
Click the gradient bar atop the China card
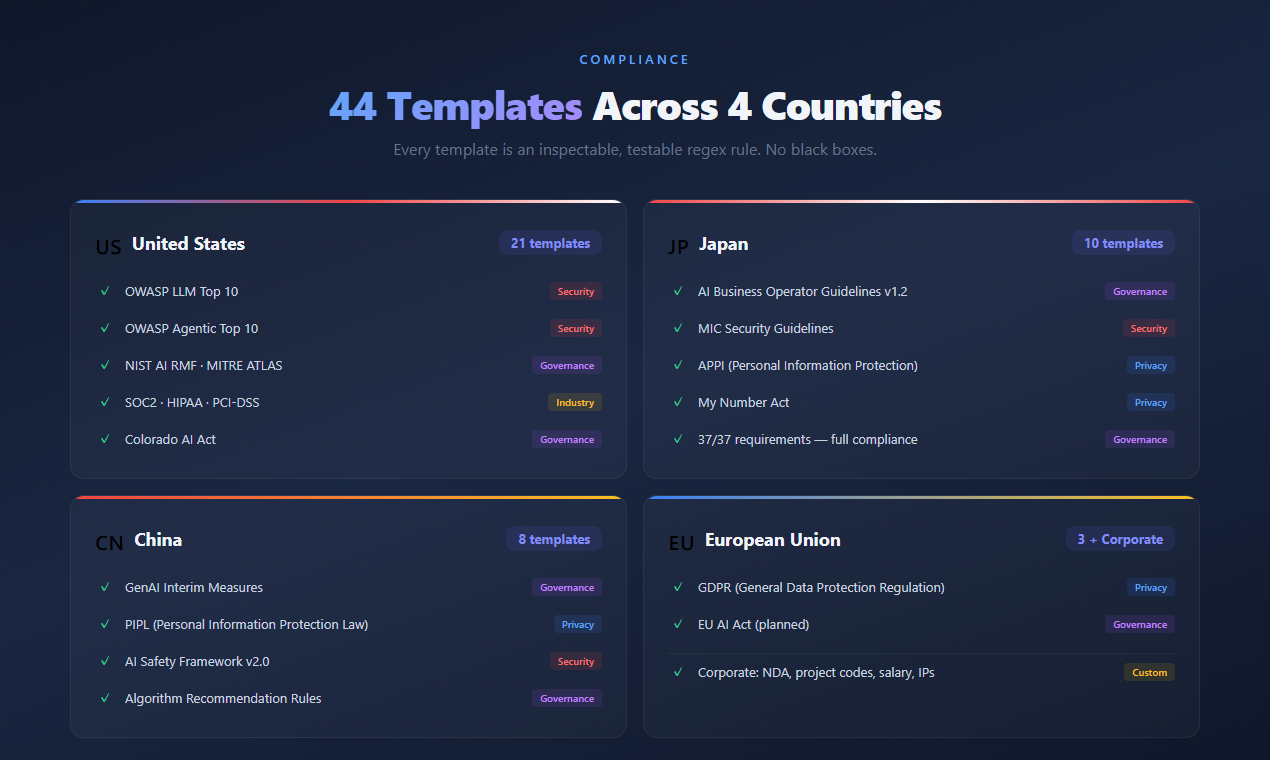pos(347,494)
